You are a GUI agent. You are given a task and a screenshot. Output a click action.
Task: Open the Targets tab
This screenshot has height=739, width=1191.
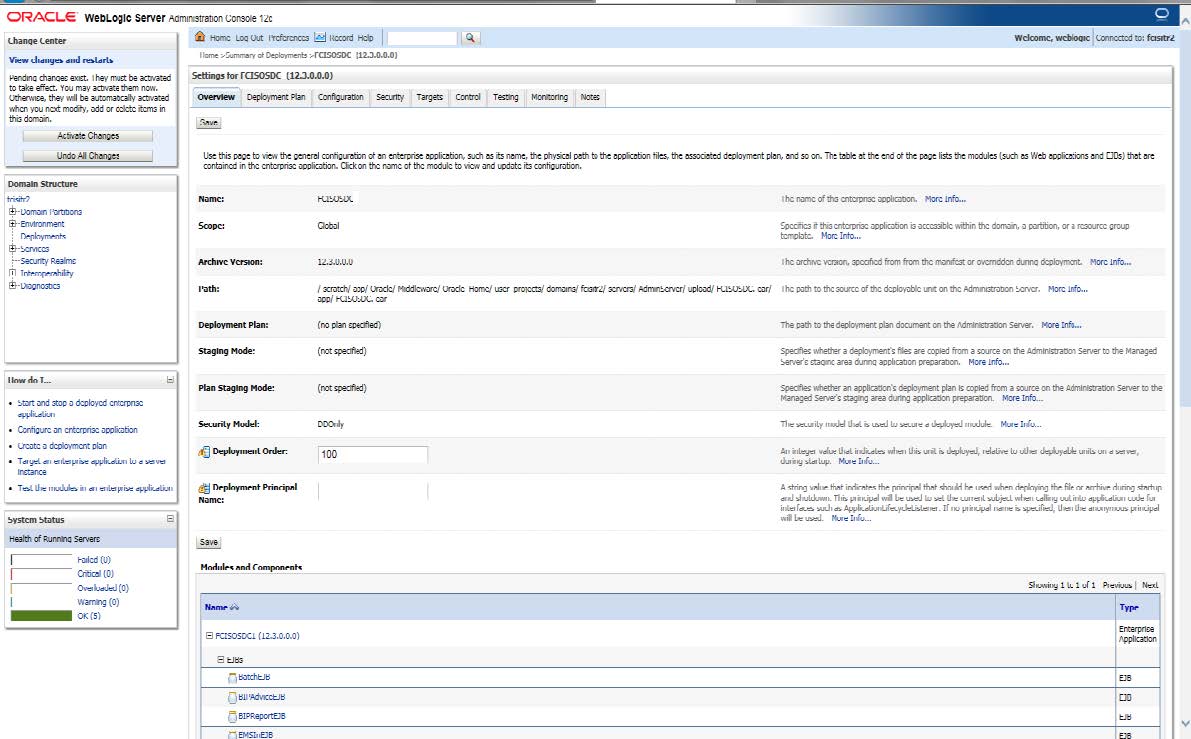coord(429,97)
